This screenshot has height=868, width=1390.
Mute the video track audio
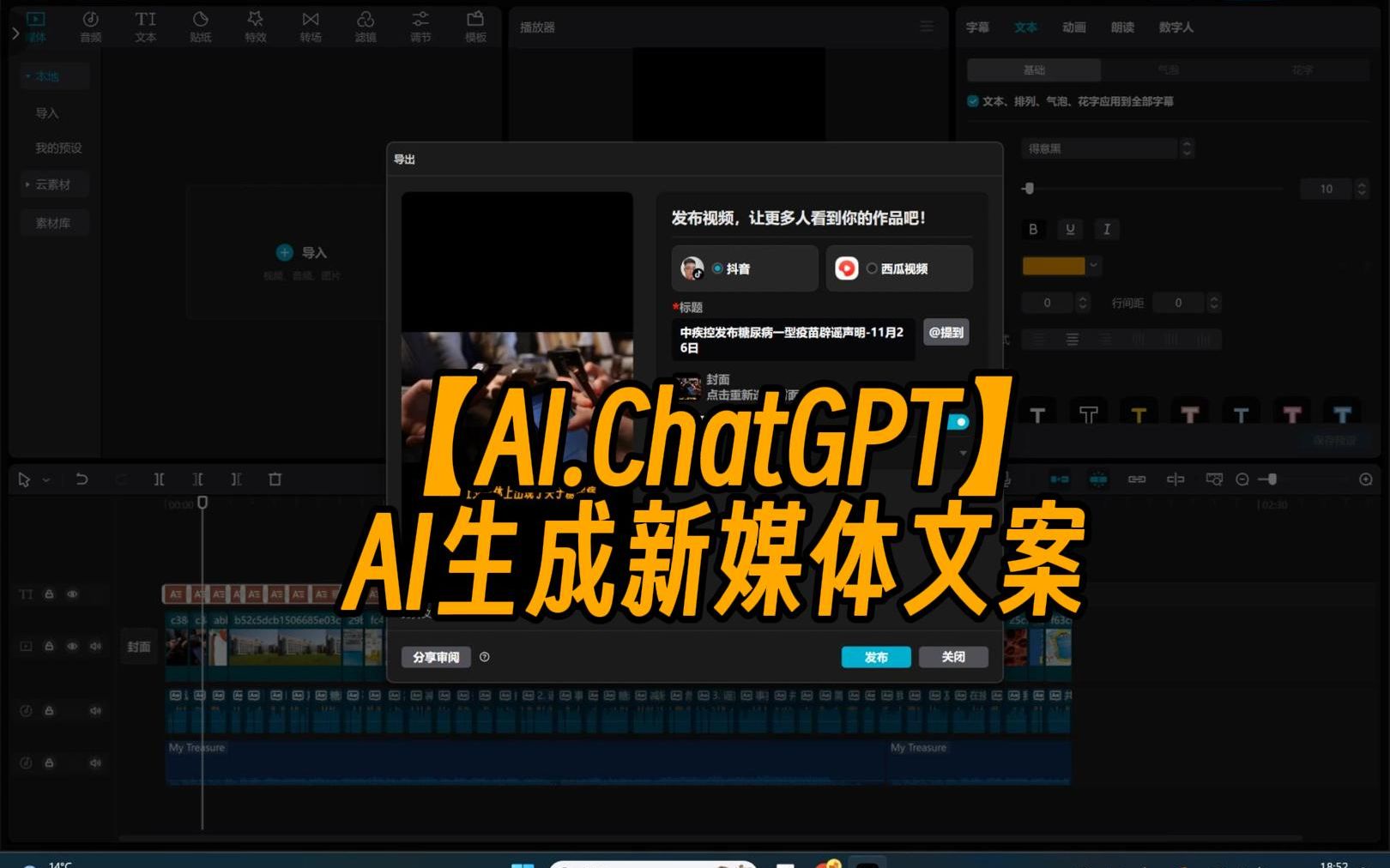point(95,646)
